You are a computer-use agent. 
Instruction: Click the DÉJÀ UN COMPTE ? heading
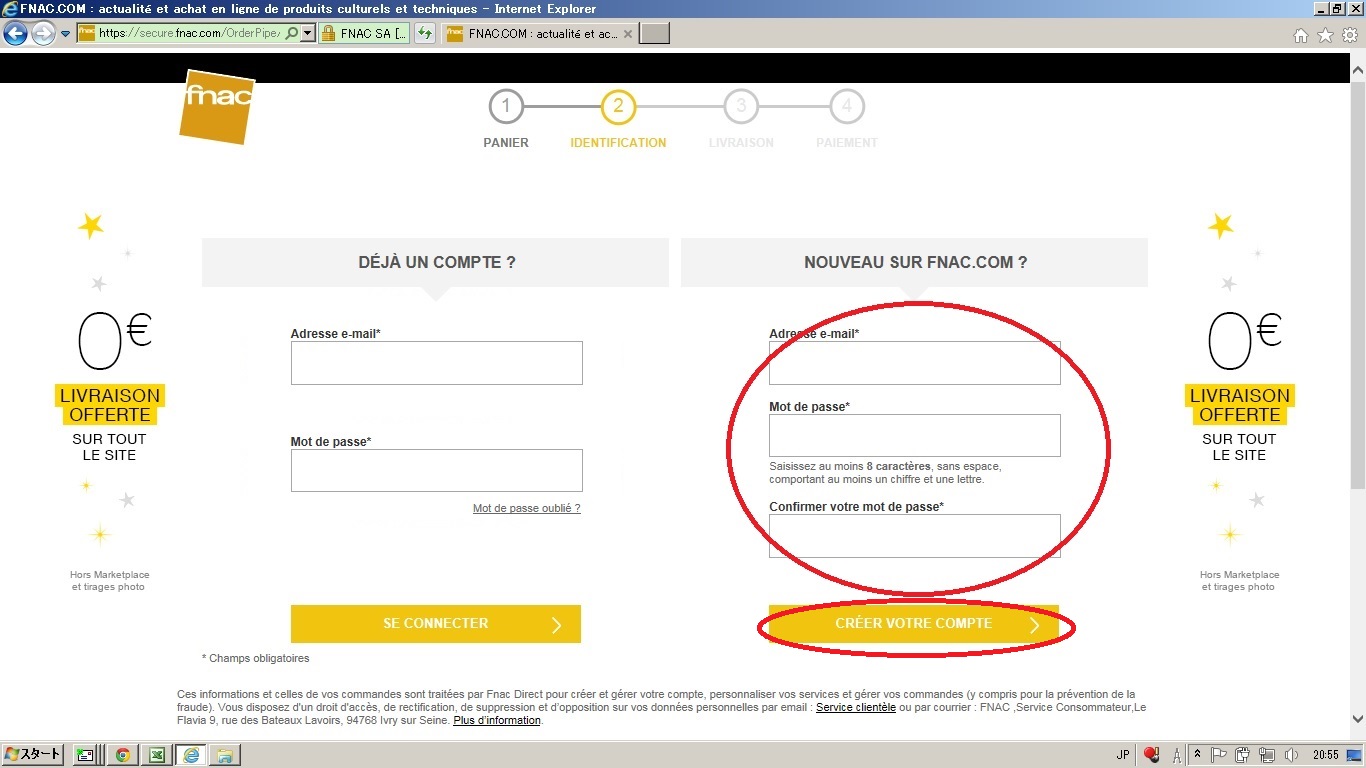pos(436,263)
